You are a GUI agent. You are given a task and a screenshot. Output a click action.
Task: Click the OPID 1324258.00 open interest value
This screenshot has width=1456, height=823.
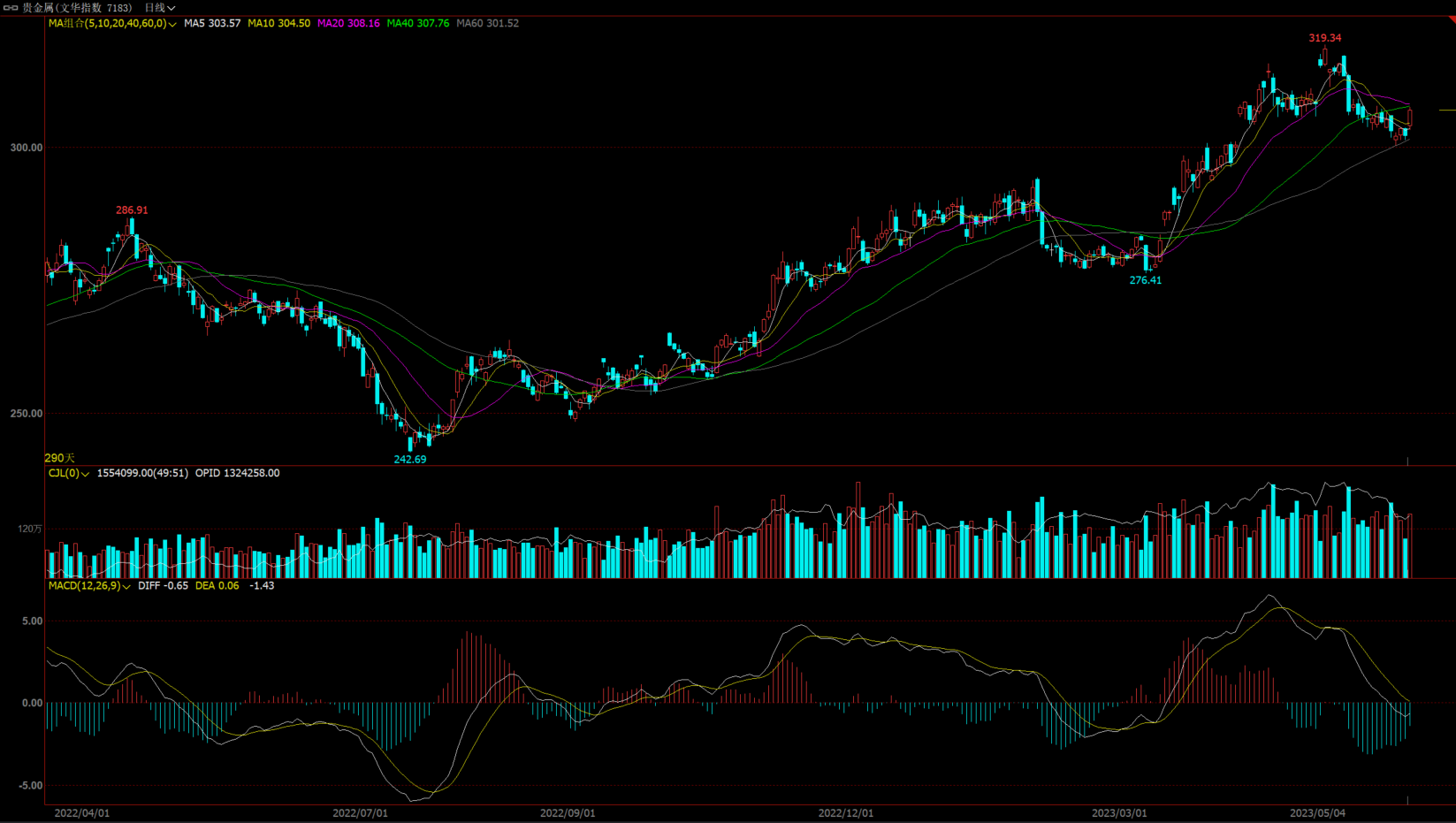[x=238, y=473]
